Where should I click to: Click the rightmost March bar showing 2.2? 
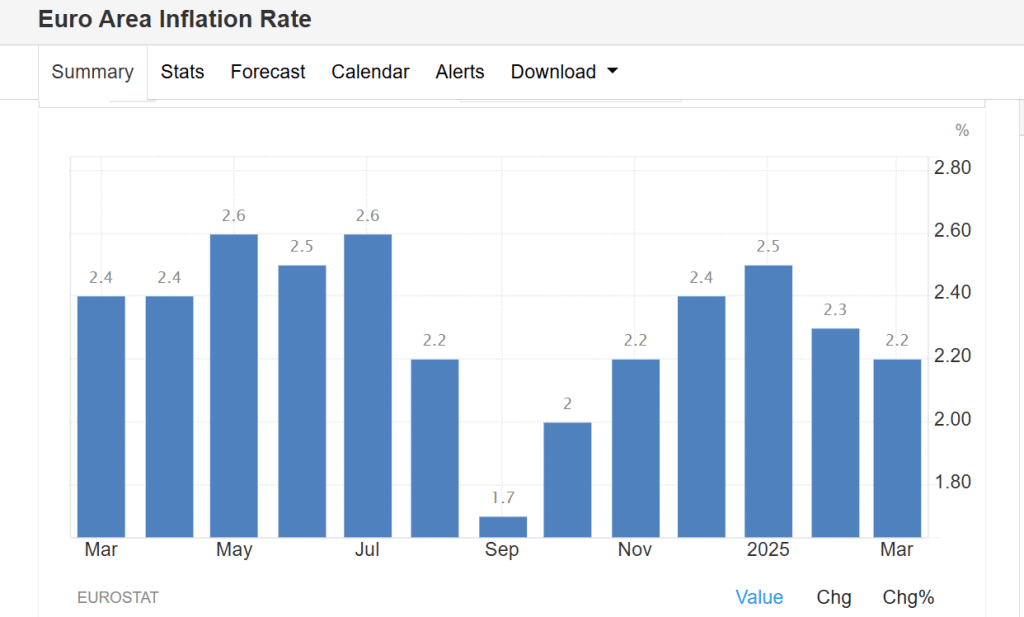tap(897, 448)
